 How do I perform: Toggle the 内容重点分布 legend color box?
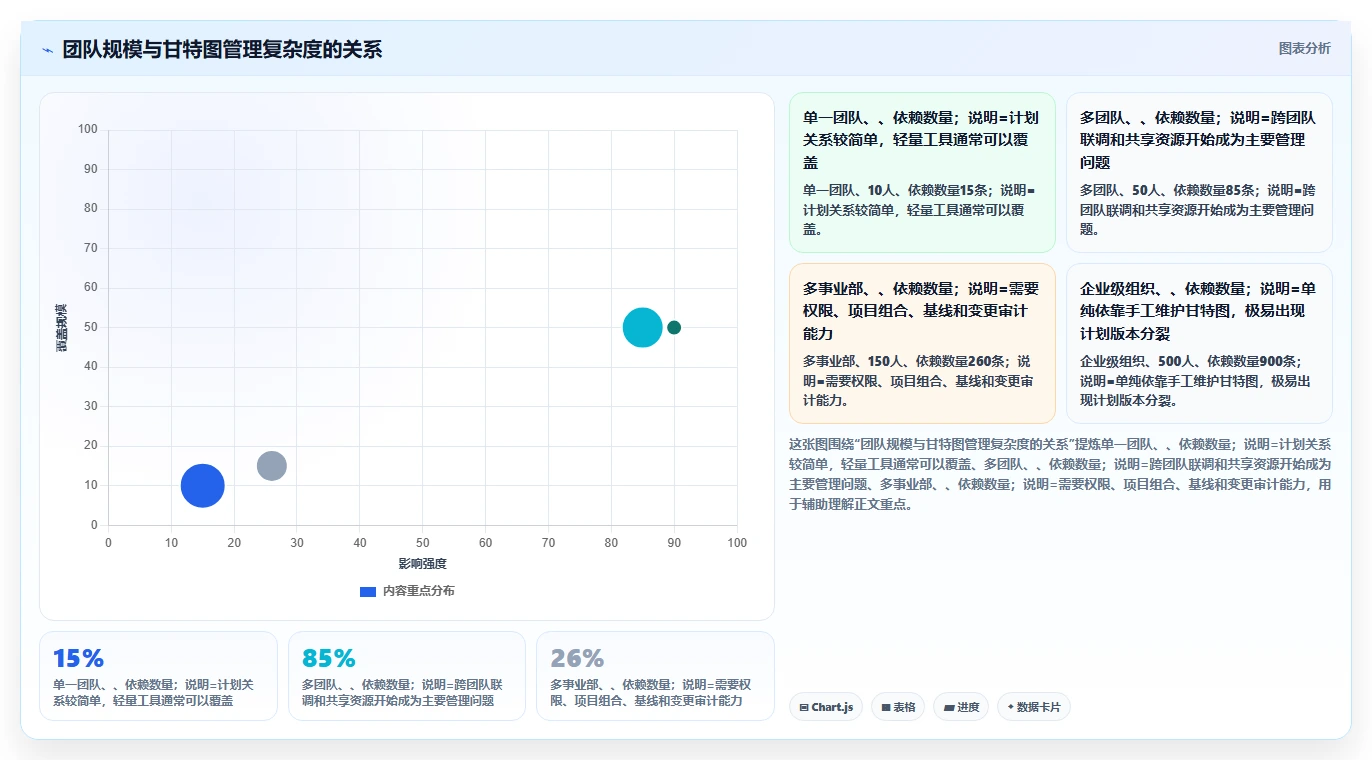click(x=367, y=591)
